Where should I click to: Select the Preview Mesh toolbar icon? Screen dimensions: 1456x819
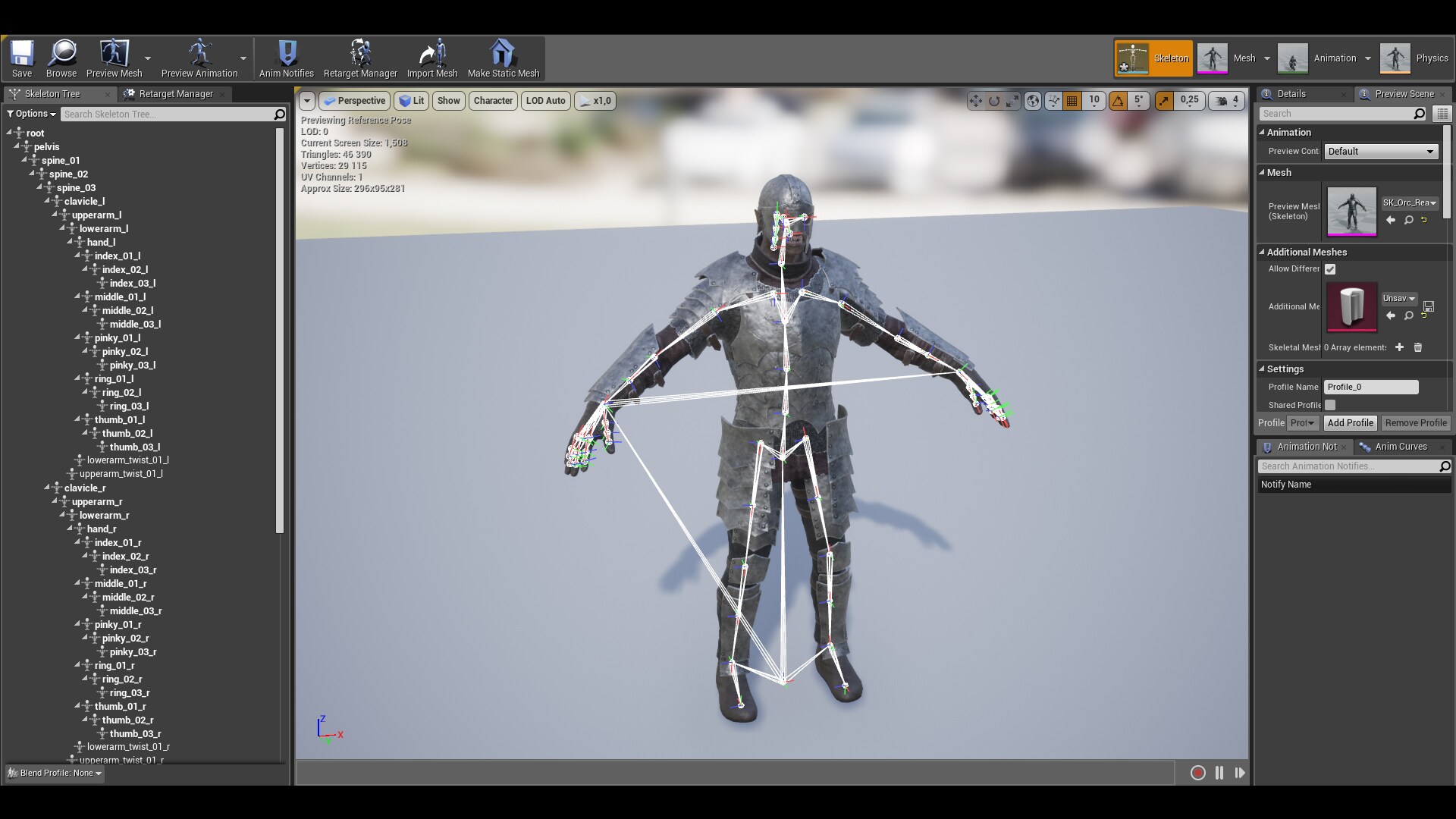point(112,58)
